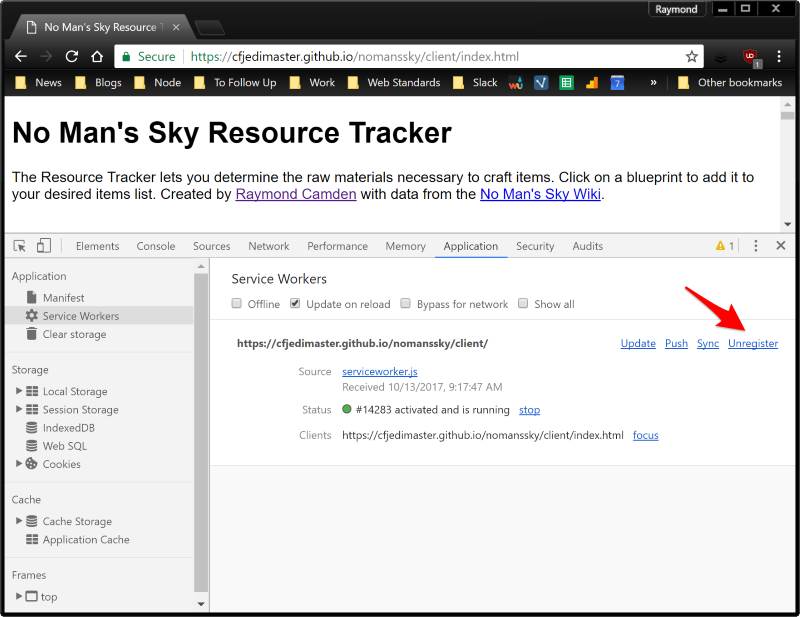
Task: Switch to the Performance tab
Action: click(x=337, y=246)
